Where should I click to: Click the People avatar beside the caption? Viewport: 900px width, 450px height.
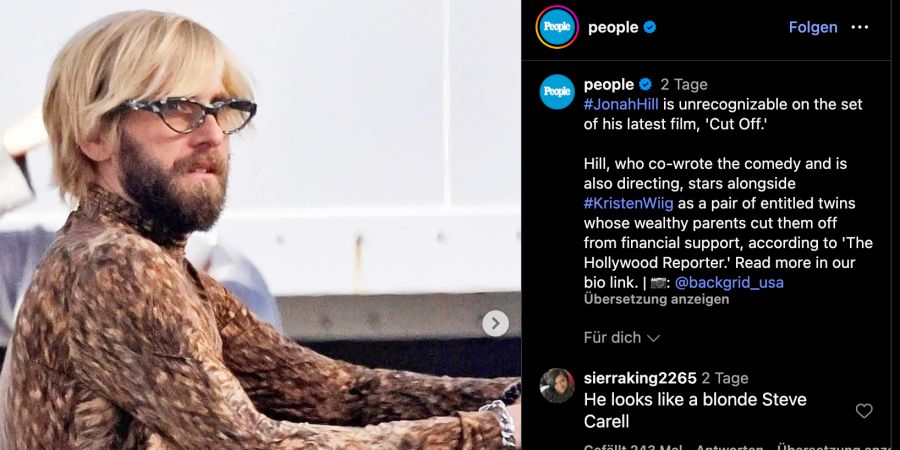(x=557, y=92)
